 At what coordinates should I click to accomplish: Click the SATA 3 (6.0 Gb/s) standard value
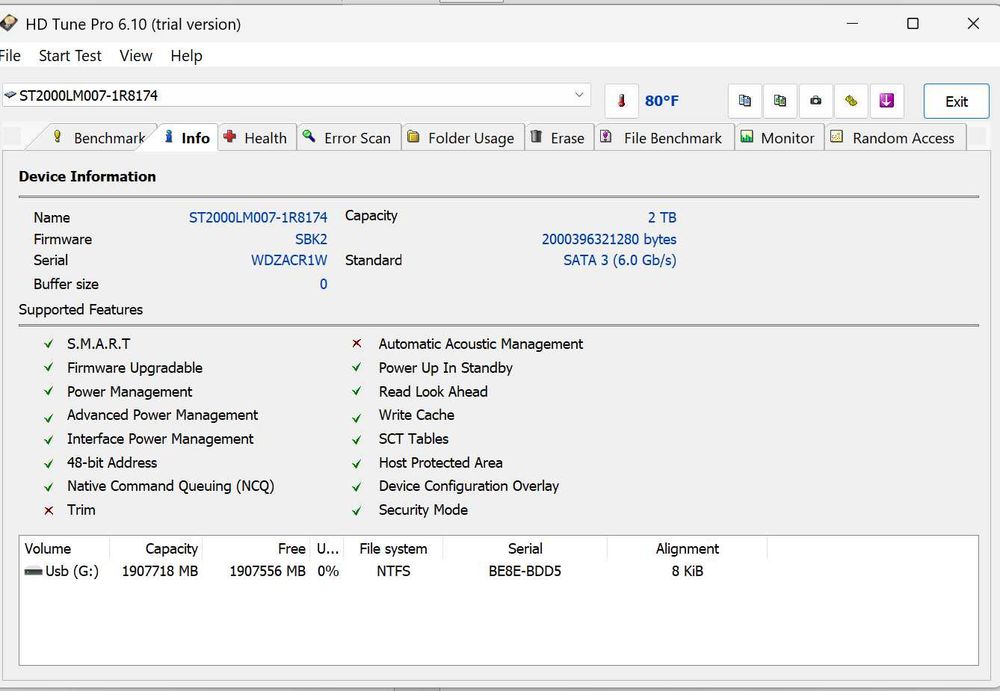(x=620, y=260)
